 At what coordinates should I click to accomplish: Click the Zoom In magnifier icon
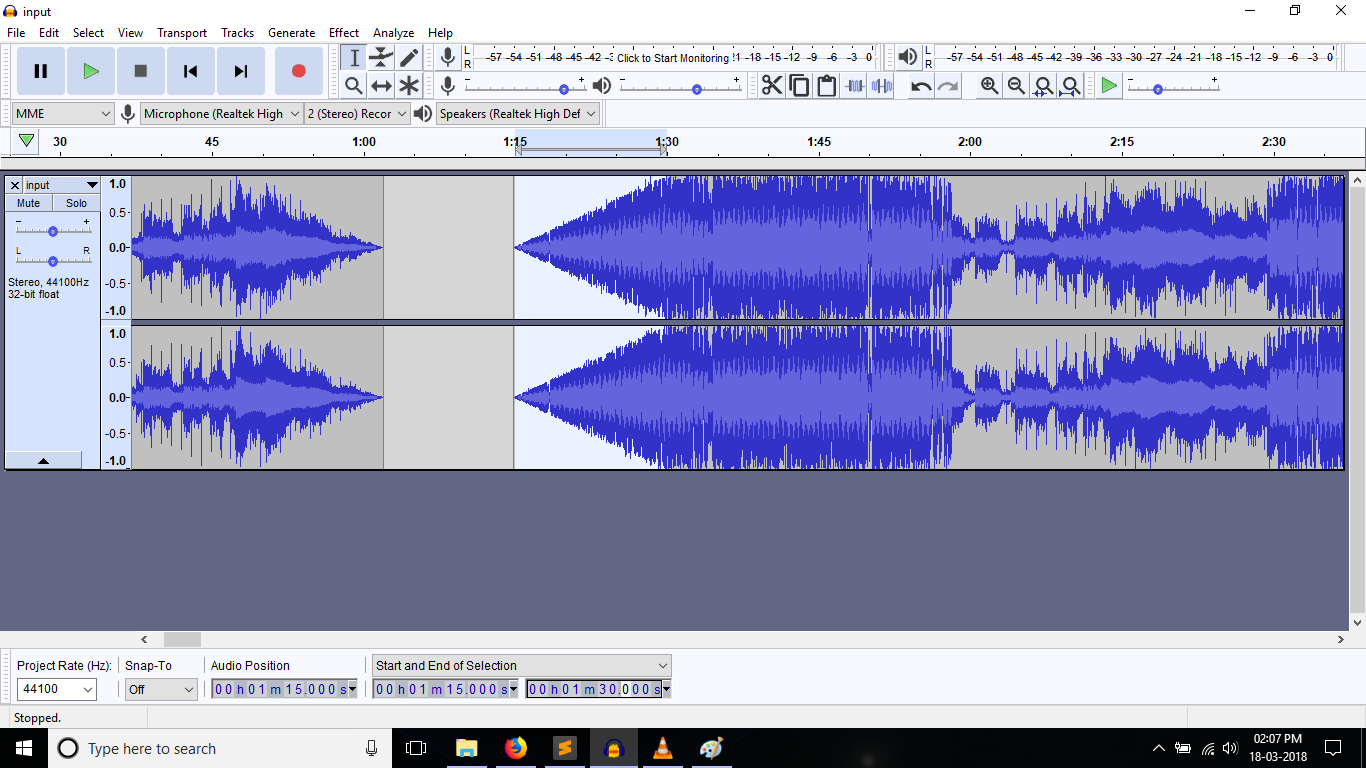[989, 86]
